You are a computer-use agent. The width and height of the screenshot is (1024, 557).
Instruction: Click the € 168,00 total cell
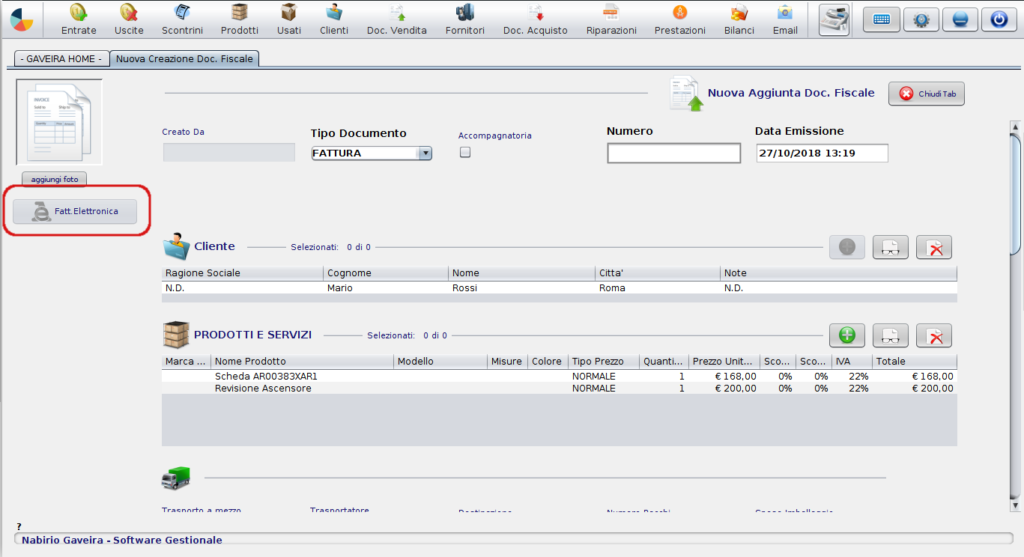click(x=914, y=376)
